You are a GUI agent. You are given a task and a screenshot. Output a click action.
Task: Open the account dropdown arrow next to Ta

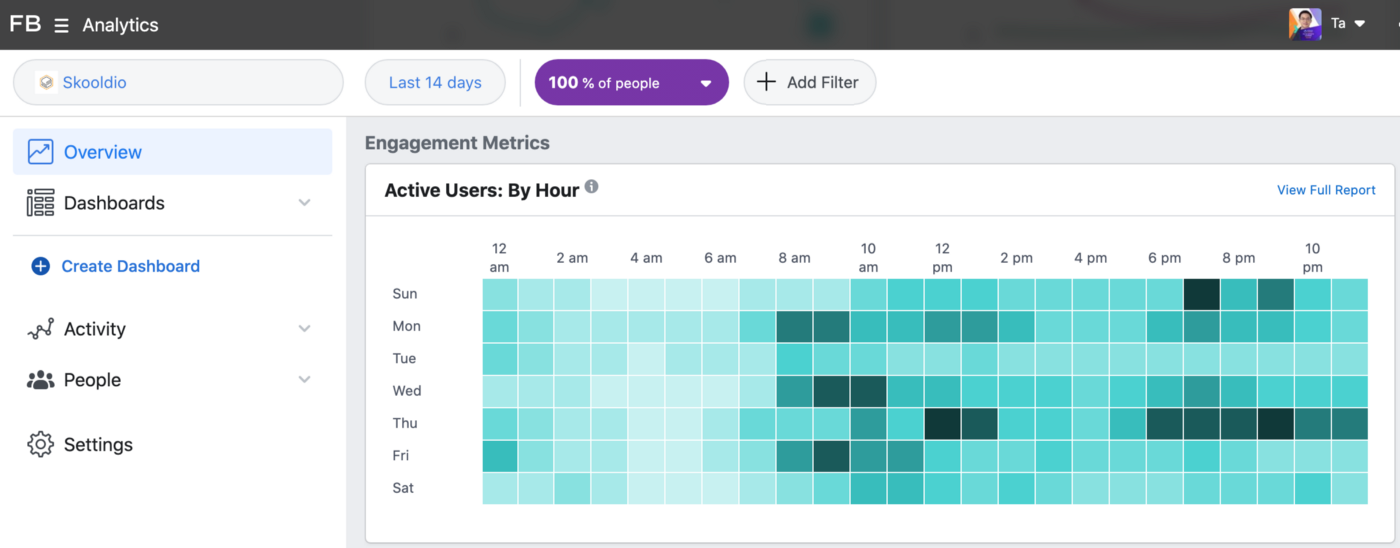(x=1359, y=24)
